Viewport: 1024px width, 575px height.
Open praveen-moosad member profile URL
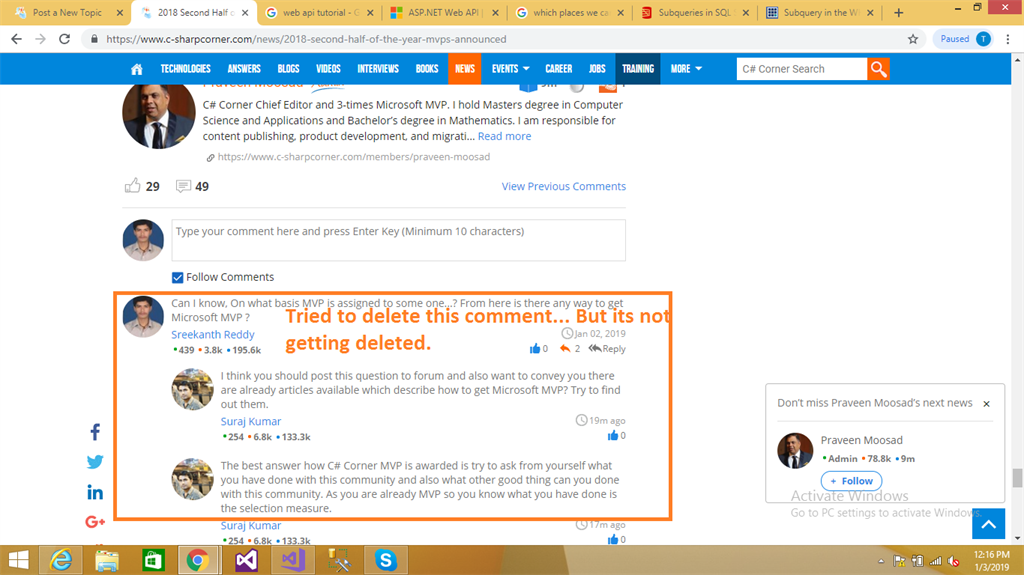click(353, 157)
